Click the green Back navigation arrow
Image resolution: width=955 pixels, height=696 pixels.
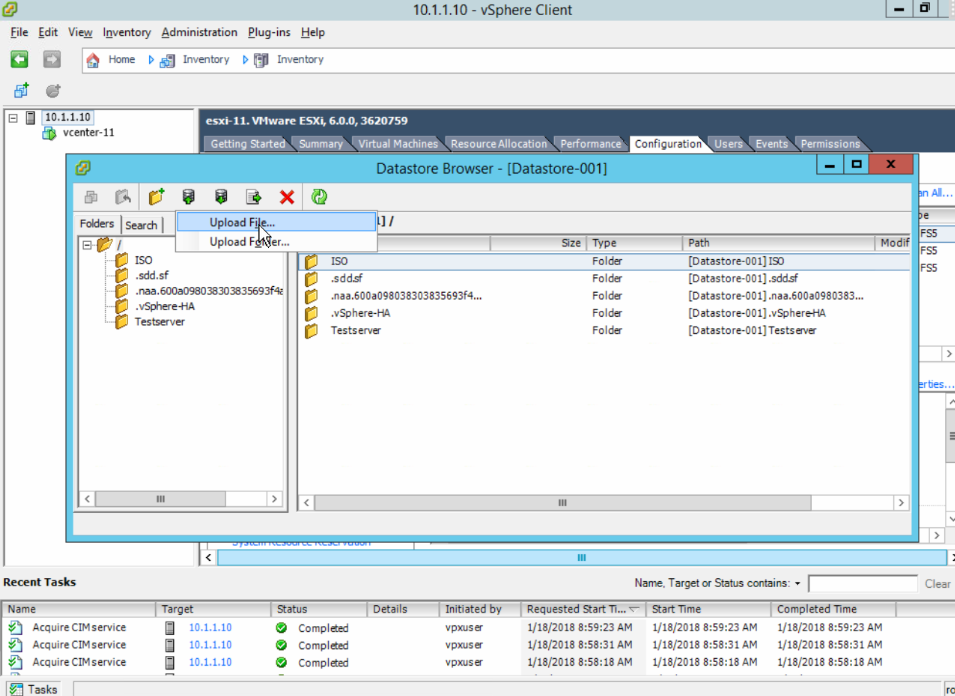tap(19, 60)
